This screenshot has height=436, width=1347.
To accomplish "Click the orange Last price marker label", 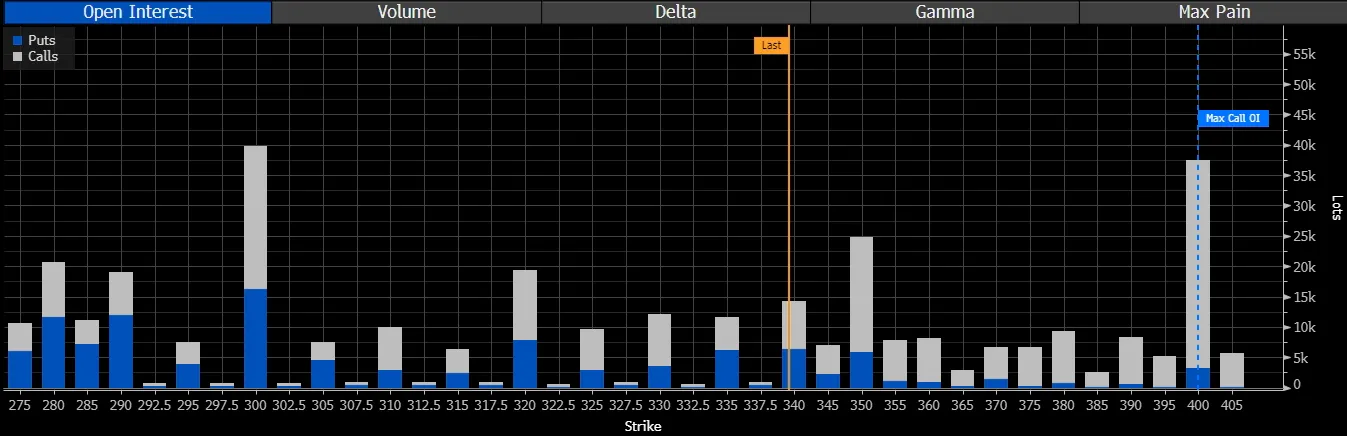I will click(x=771, y=45).
